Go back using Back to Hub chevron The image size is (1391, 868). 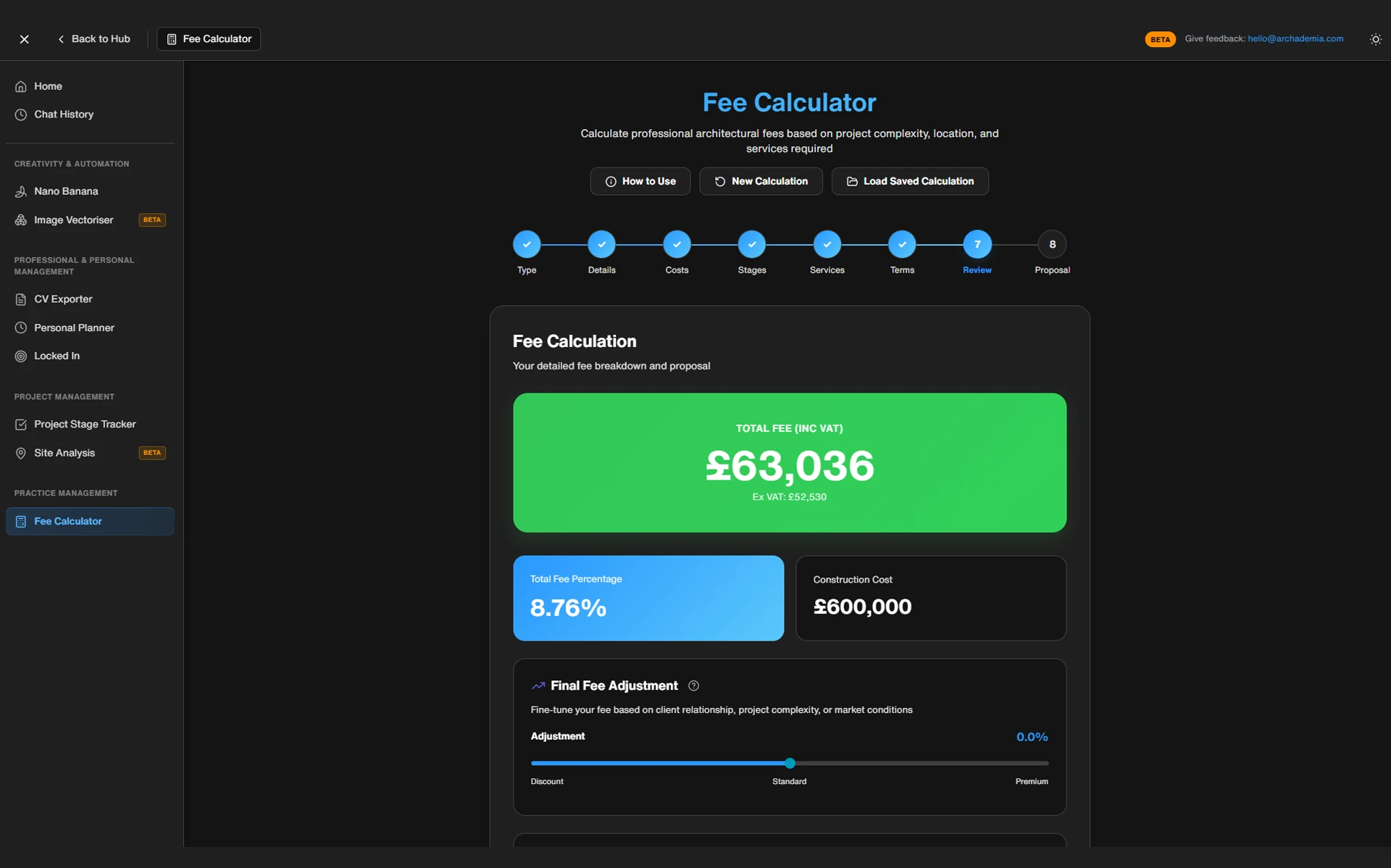coord(61,39)
